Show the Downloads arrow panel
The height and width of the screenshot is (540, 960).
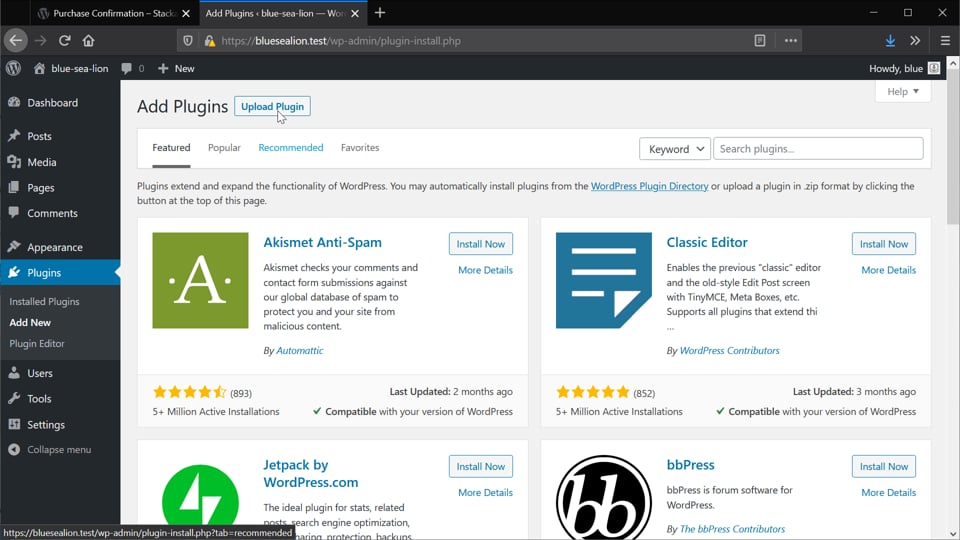(890, 40)
